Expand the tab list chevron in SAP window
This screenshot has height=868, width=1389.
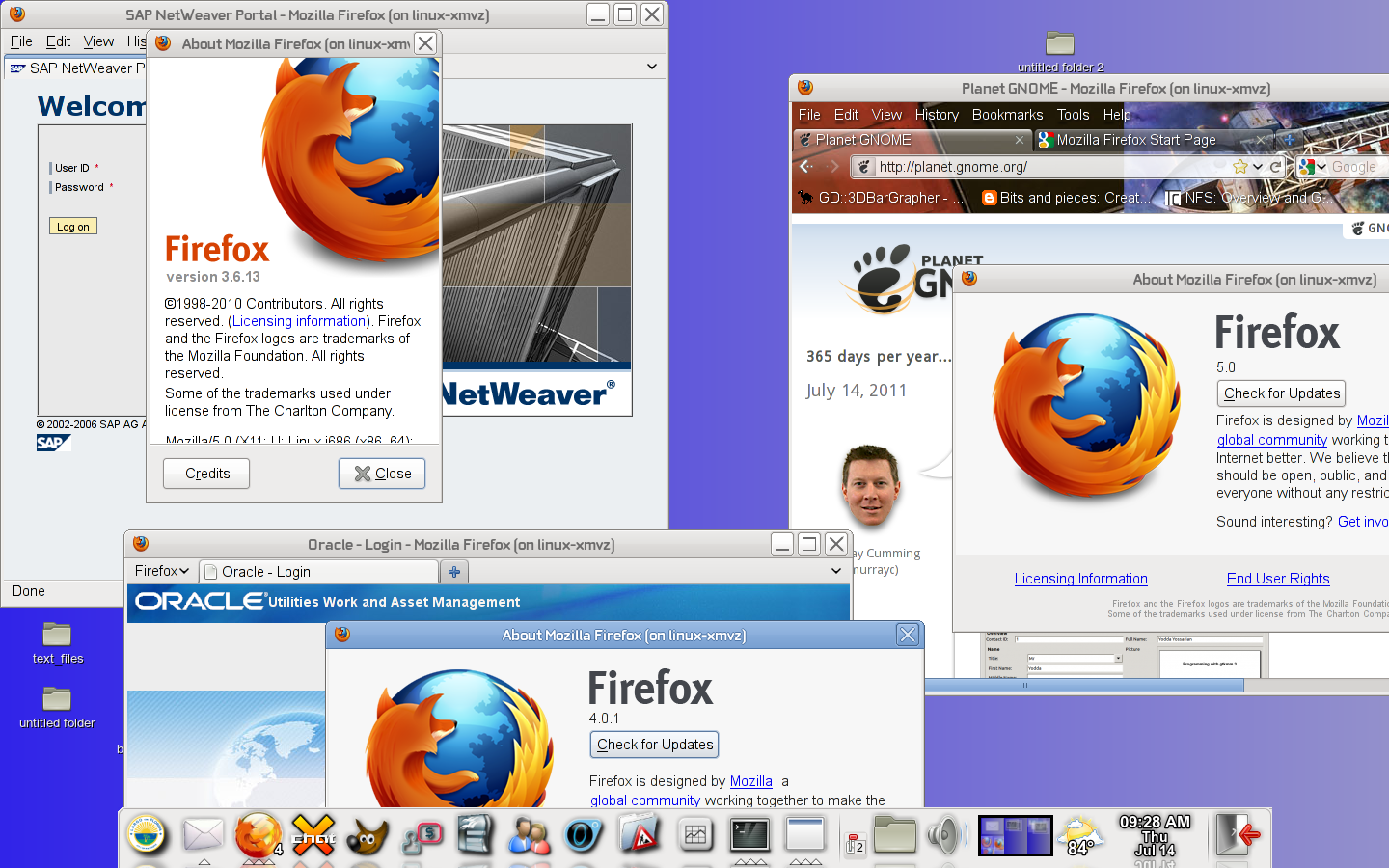click(x=652, y=67)
